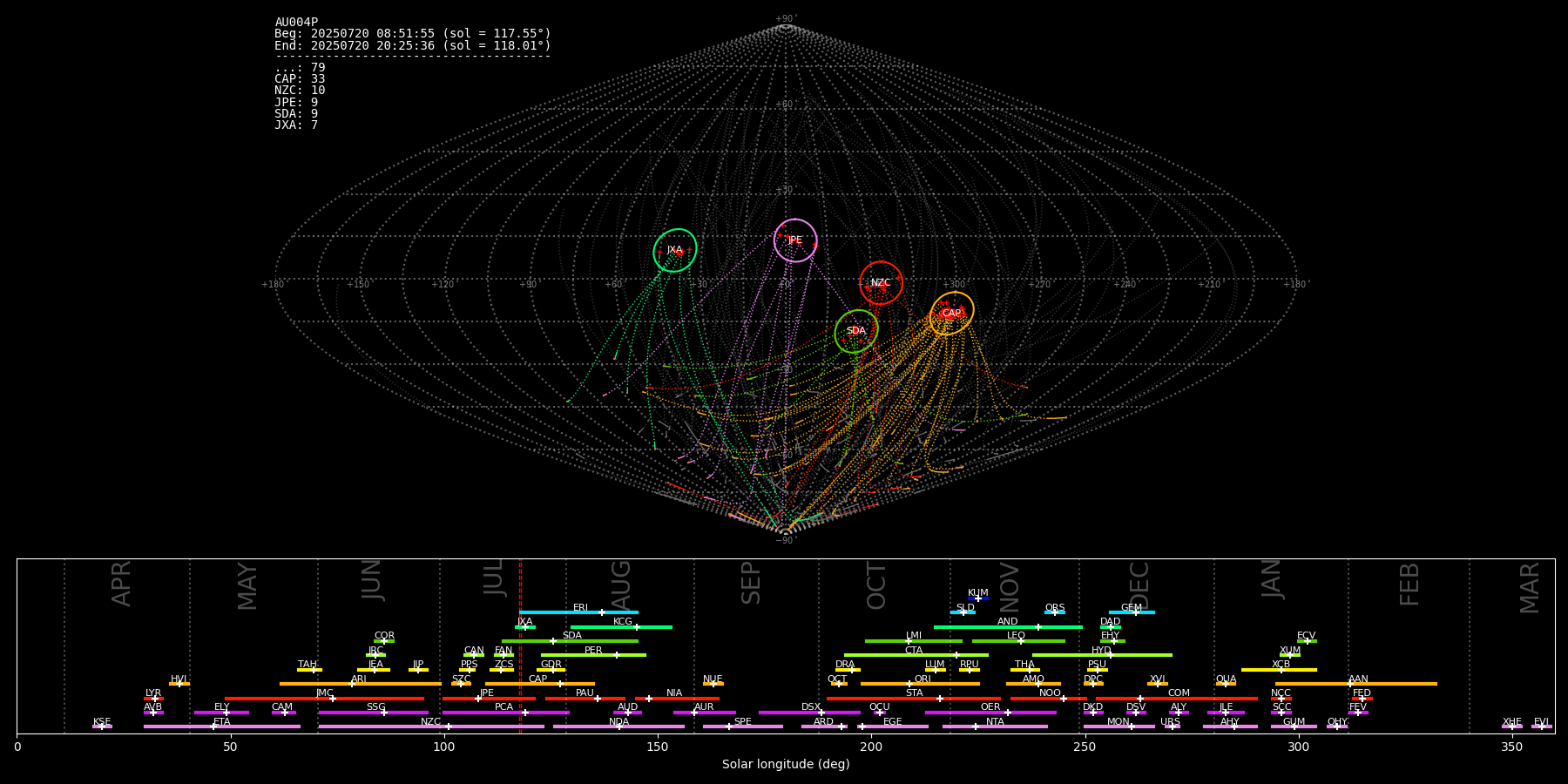The height and width of the screenshot is (784, 1568).
Task: Select the 'Beg: 20250720 08:51:55' line
Action: point(413,34)
